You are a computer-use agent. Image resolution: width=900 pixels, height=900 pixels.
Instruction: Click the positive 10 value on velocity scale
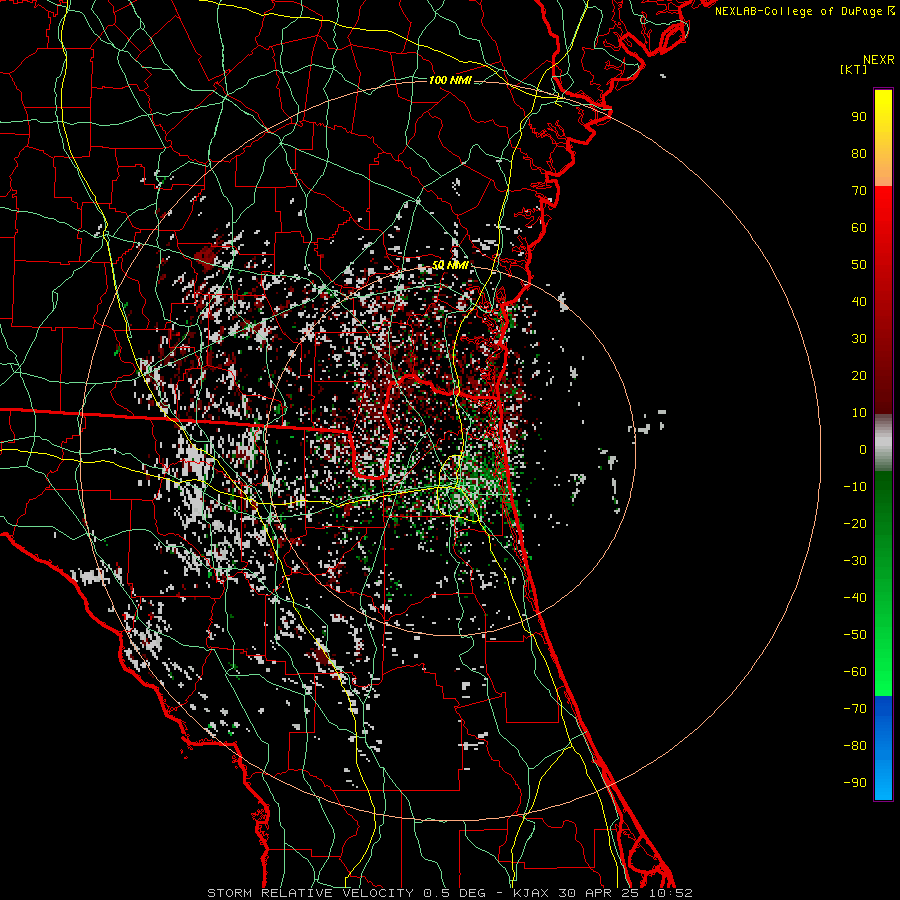coord(859,413)
